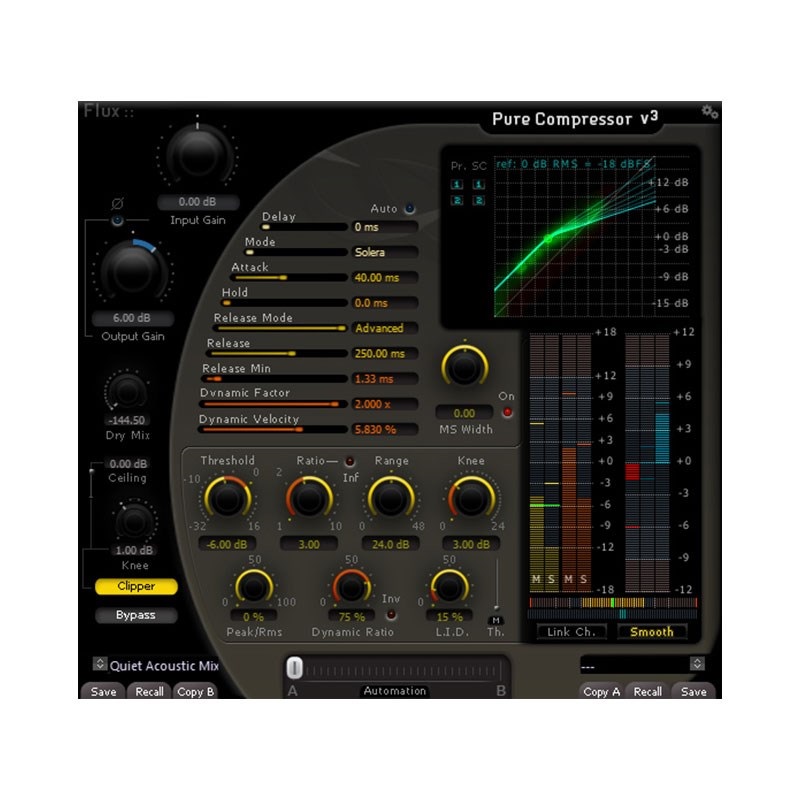800x800 pixels.
Task: Click the Dry Mix knob
Action: coord(127,391)
